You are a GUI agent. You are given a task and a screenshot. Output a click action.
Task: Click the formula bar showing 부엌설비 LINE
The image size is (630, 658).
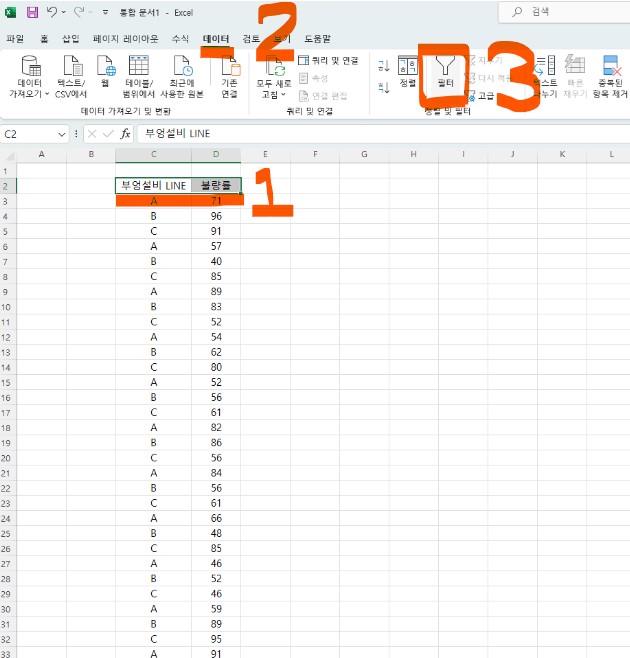click(x=383, y=134)
